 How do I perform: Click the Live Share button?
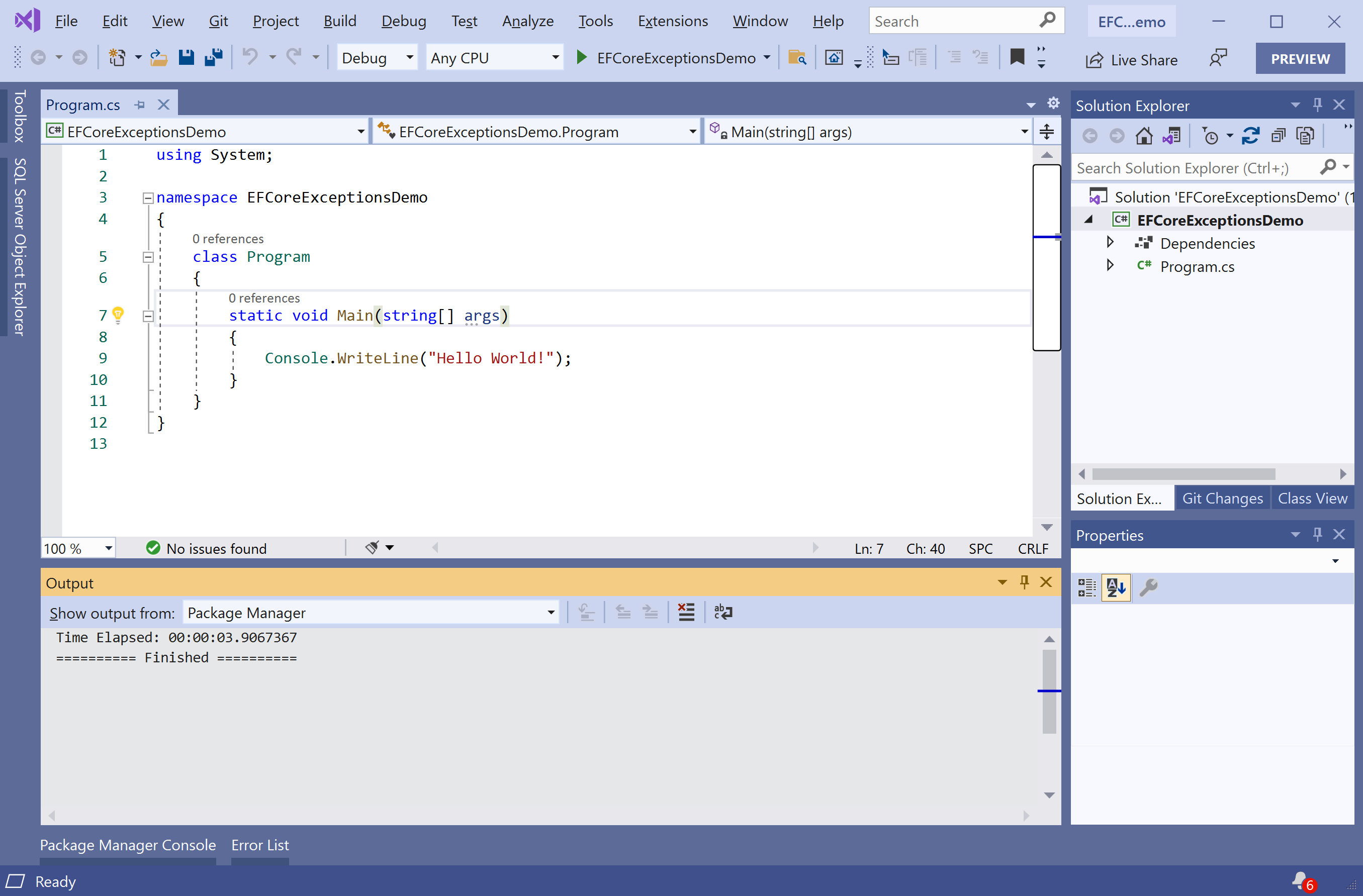1132,59
